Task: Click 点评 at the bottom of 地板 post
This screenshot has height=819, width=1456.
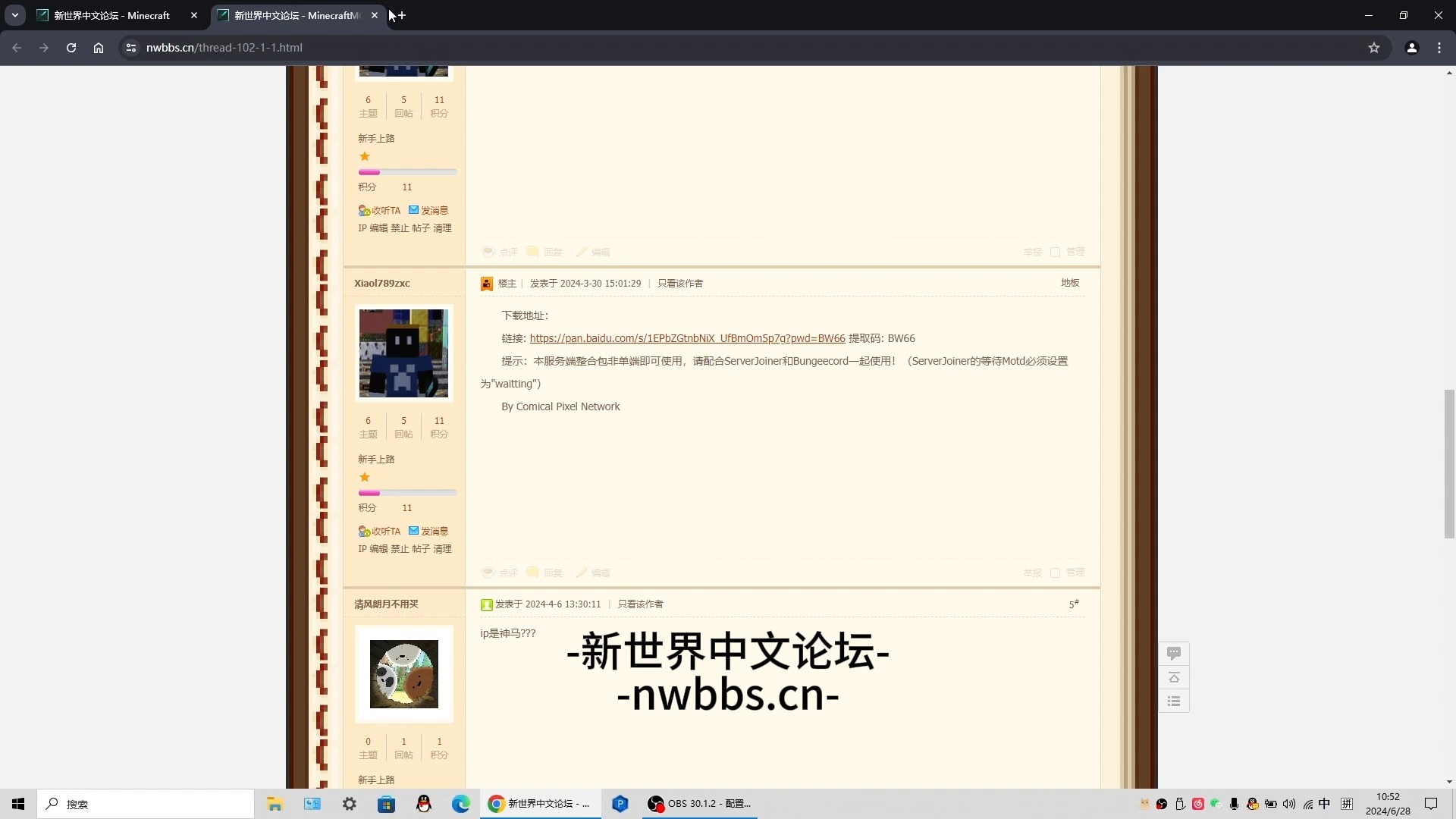Action: (500, 573)
